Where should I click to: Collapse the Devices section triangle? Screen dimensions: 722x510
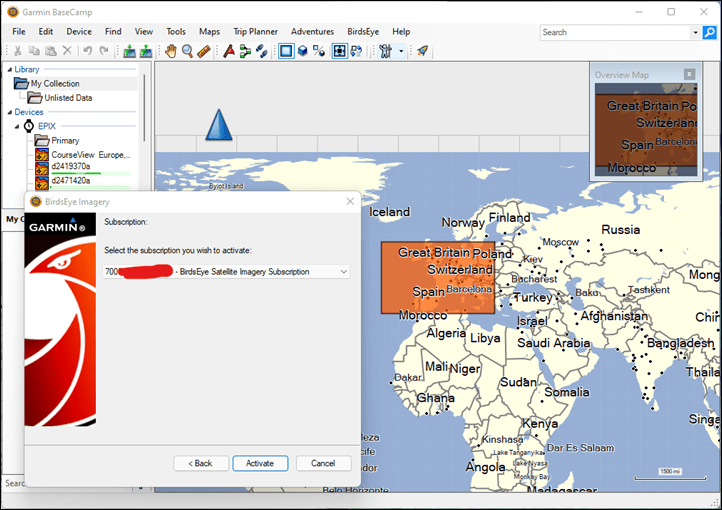coord(10,112)
